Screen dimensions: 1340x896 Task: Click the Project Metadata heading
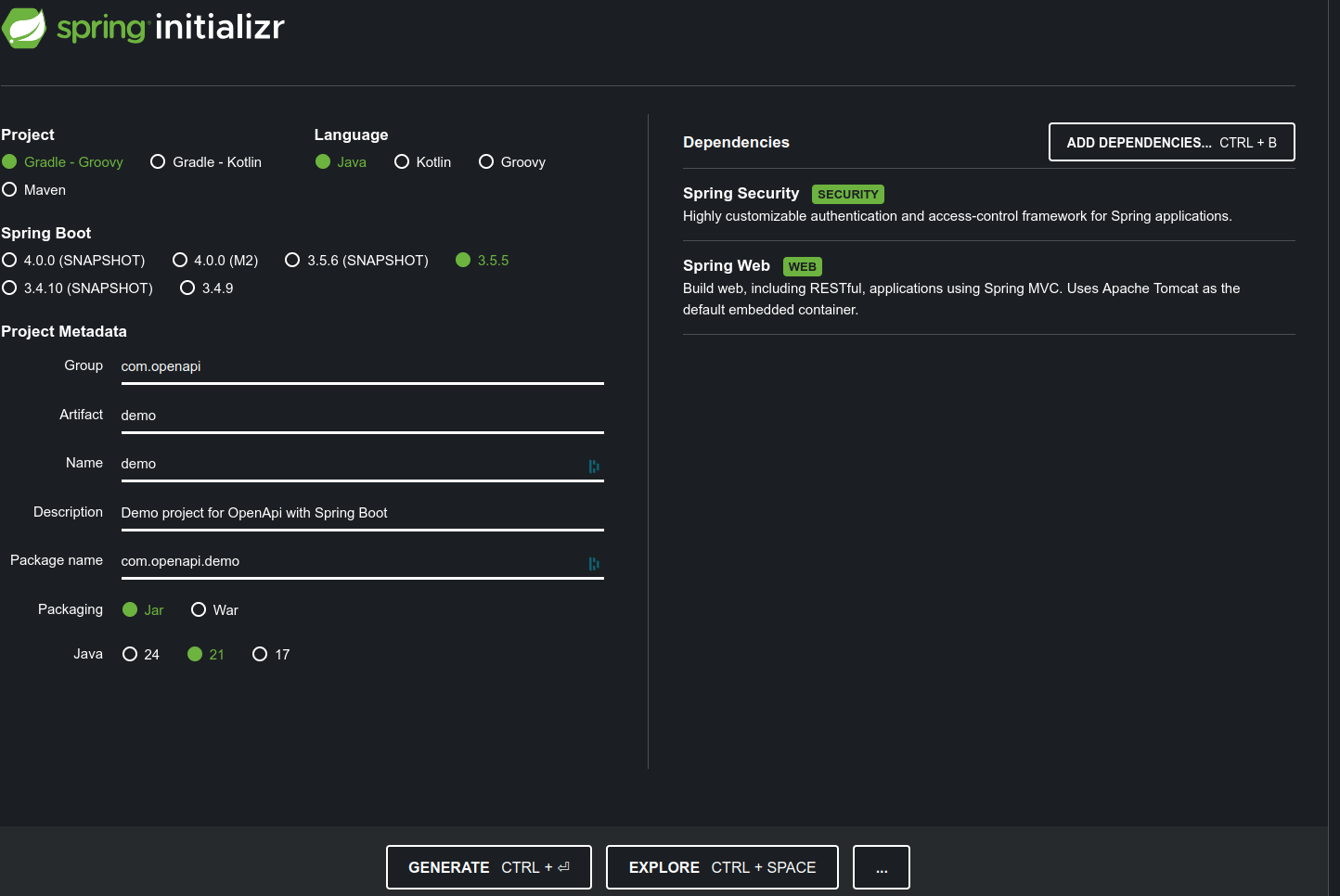tap(64, 331)
